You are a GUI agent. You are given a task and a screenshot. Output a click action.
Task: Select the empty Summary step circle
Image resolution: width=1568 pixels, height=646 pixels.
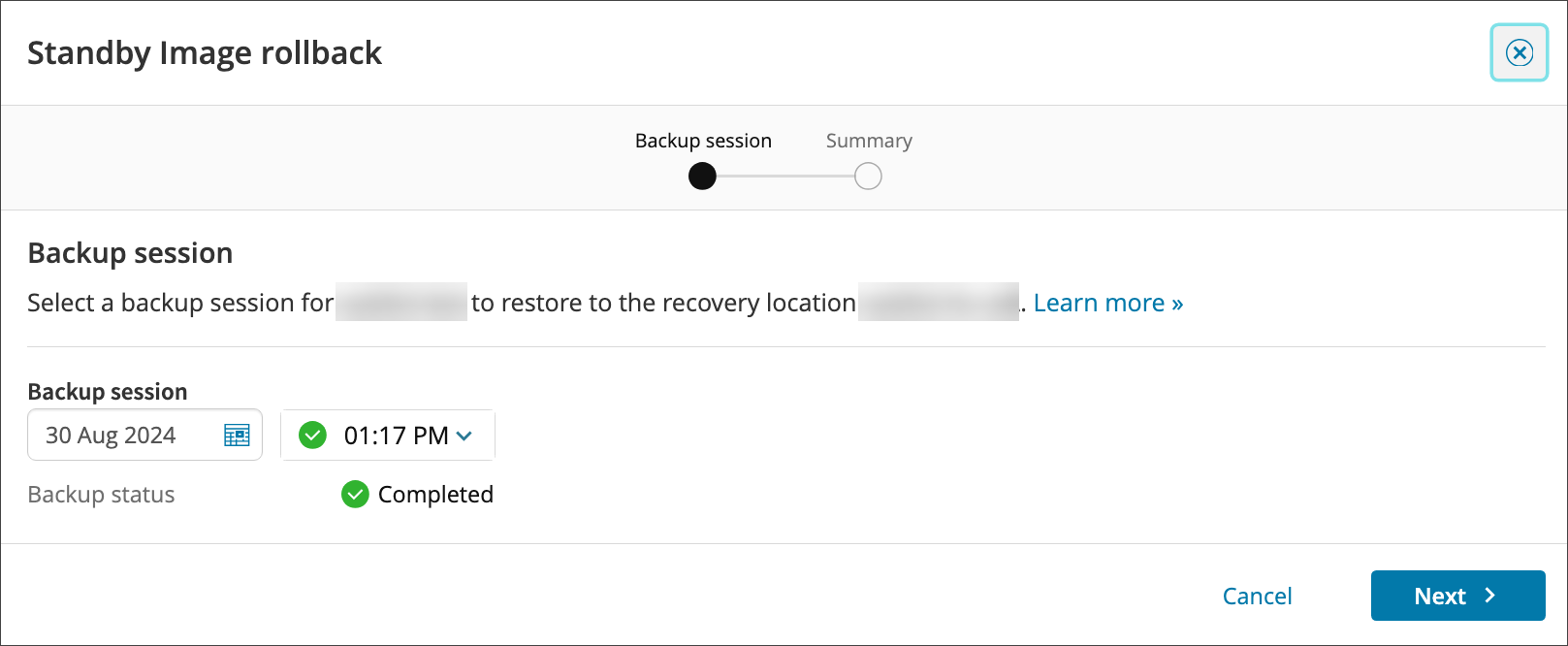(x=868, y=177)
